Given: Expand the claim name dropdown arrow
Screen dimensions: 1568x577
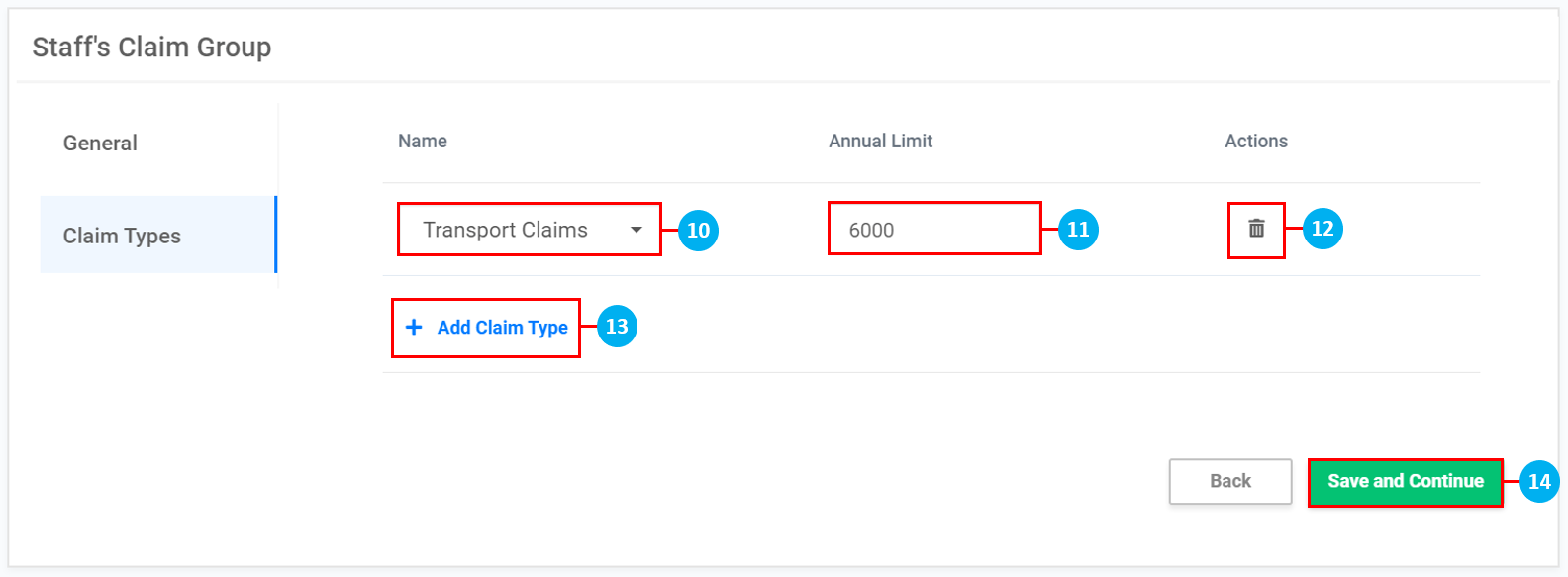Looking at the screenshot, I should click(x=637, y=230).
